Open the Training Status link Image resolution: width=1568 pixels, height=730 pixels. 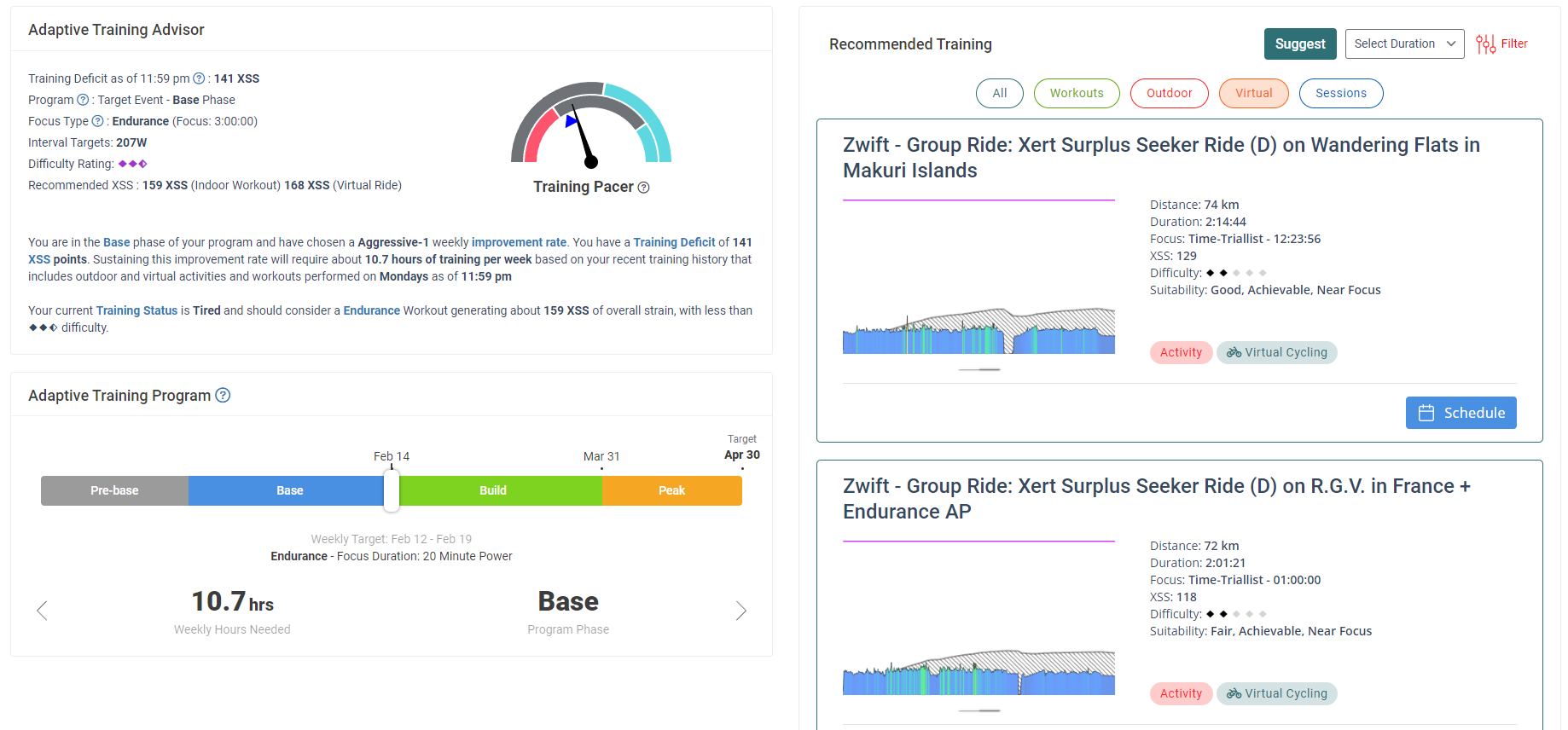[136, 310]
